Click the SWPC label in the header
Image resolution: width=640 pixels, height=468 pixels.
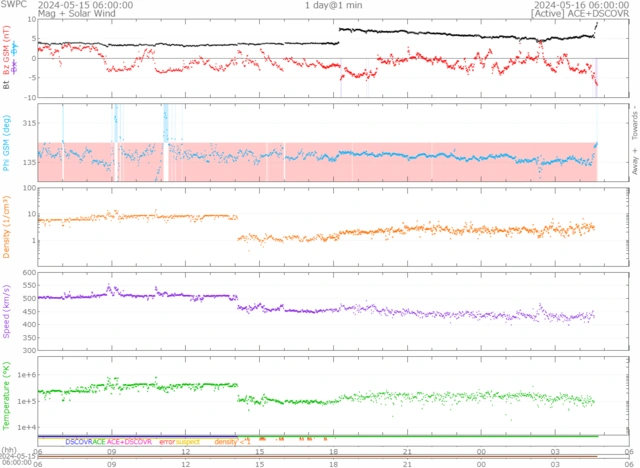click(13, 4)
